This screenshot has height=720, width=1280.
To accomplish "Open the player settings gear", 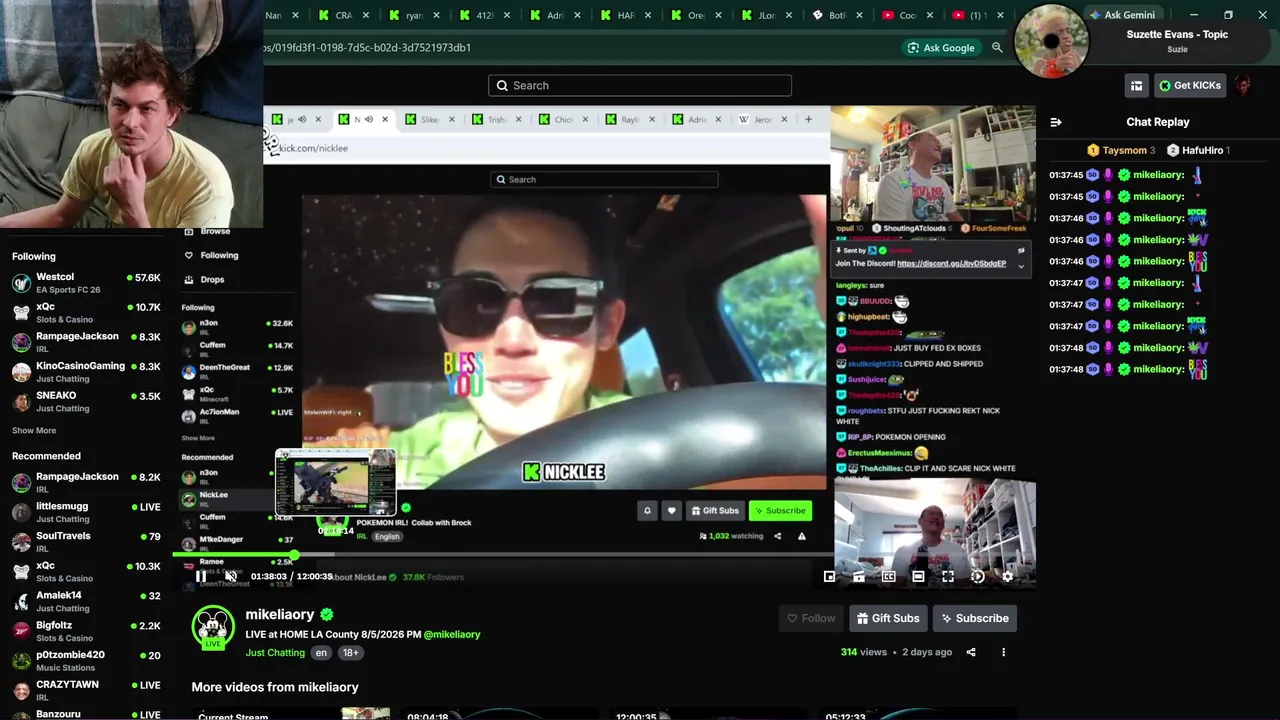I will point(1007,576).
